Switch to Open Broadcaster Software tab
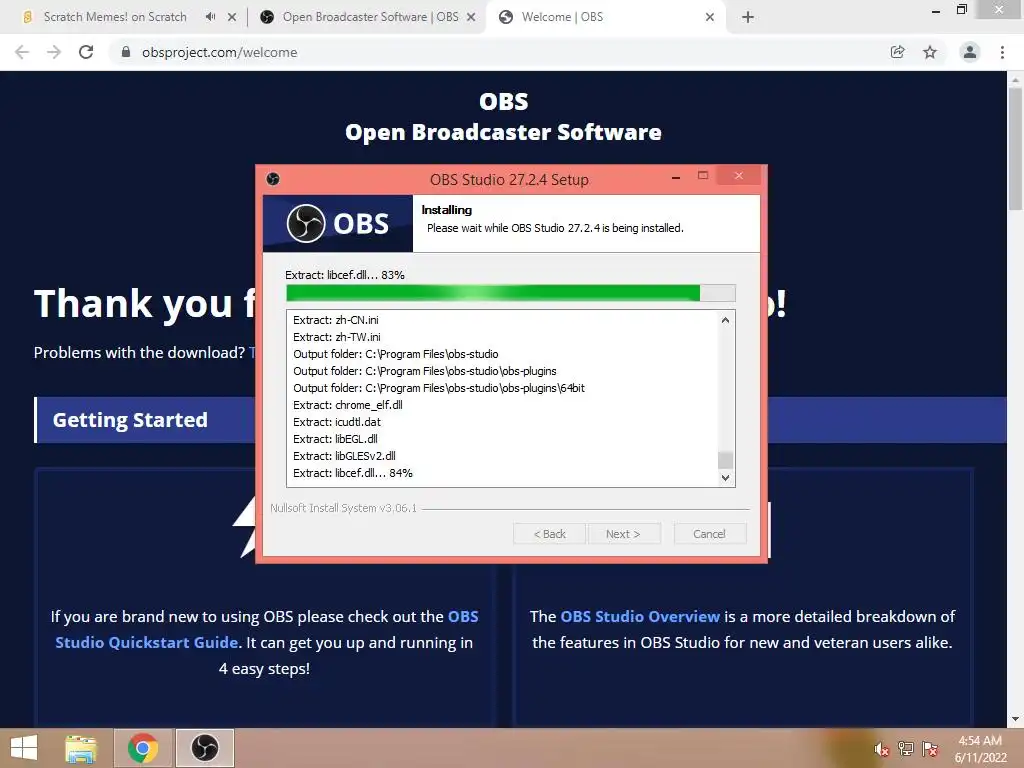This screenshot has height=768, width=1024. [x=370, y=17]
